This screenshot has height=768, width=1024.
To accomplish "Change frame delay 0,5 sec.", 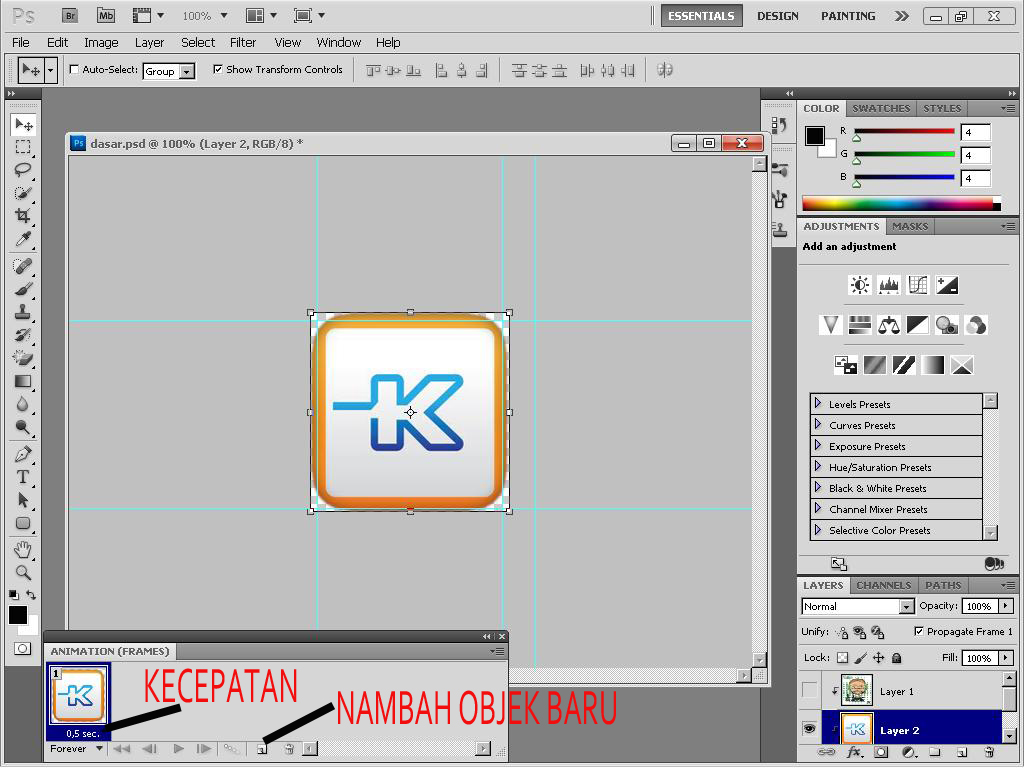I will (x=83, y=733).
